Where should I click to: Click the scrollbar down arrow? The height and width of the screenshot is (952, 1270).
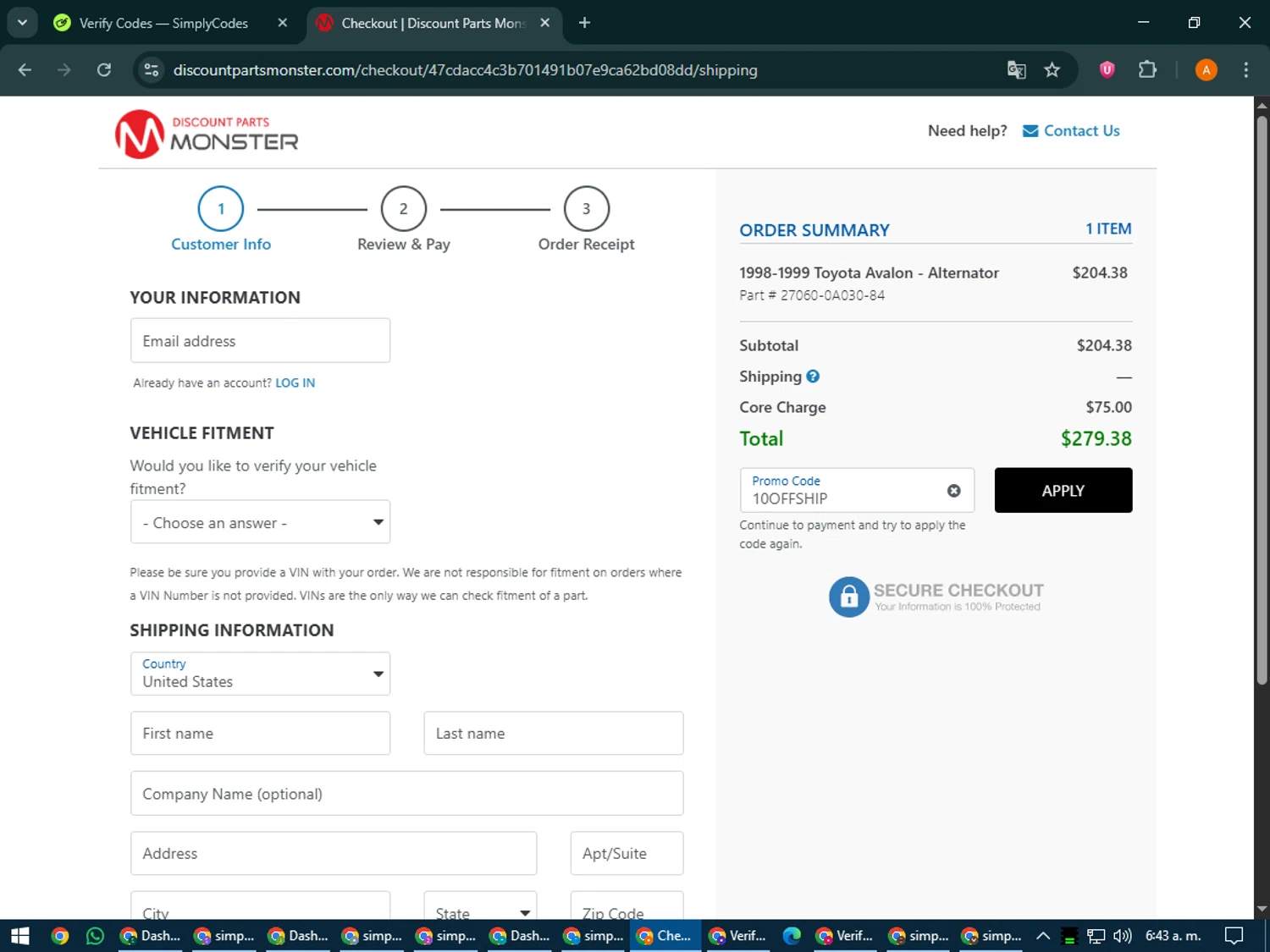pos(1262,910)
